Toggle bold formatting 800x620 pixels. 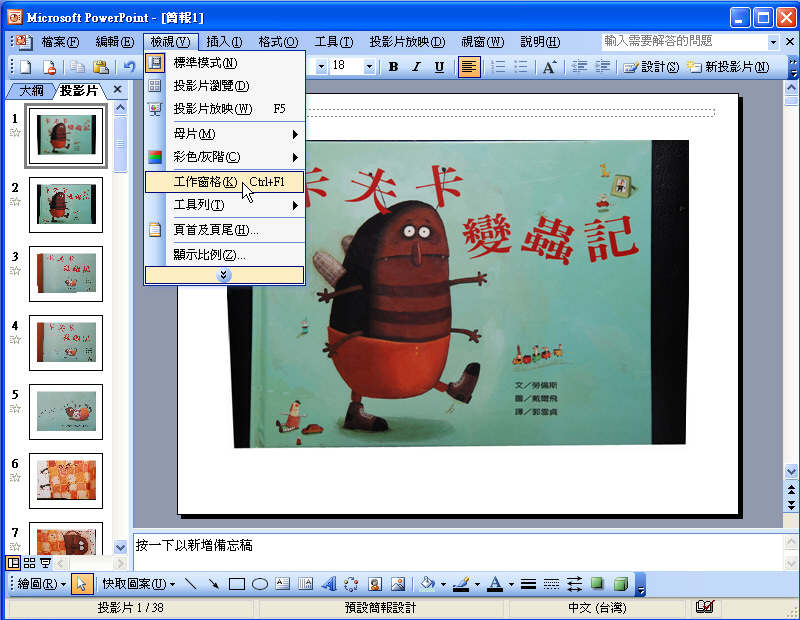[x=393, y=67]
